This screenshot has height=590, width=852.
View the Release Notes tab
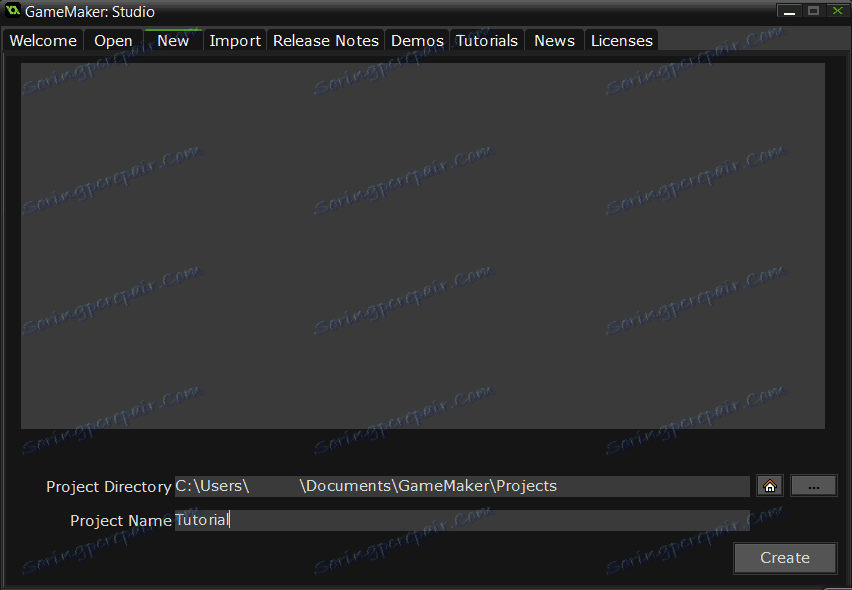[x=325, y=41]
